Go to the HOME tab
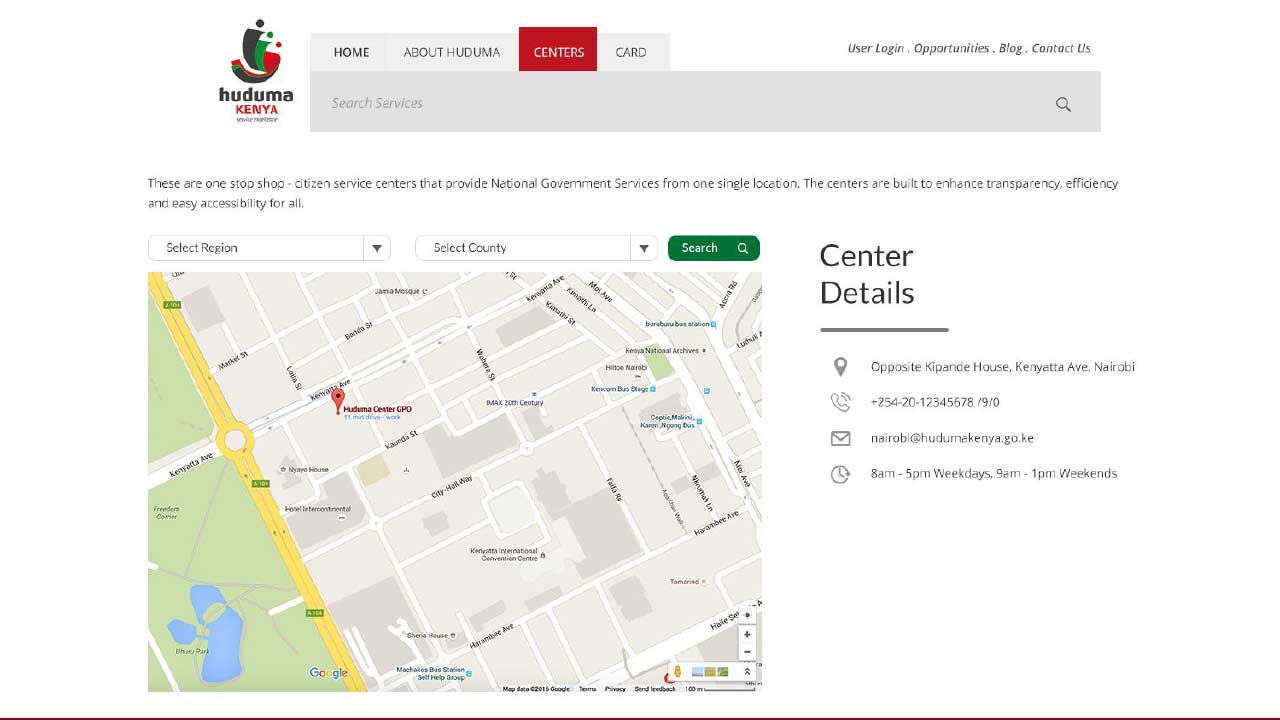 (x=351, y=52)
